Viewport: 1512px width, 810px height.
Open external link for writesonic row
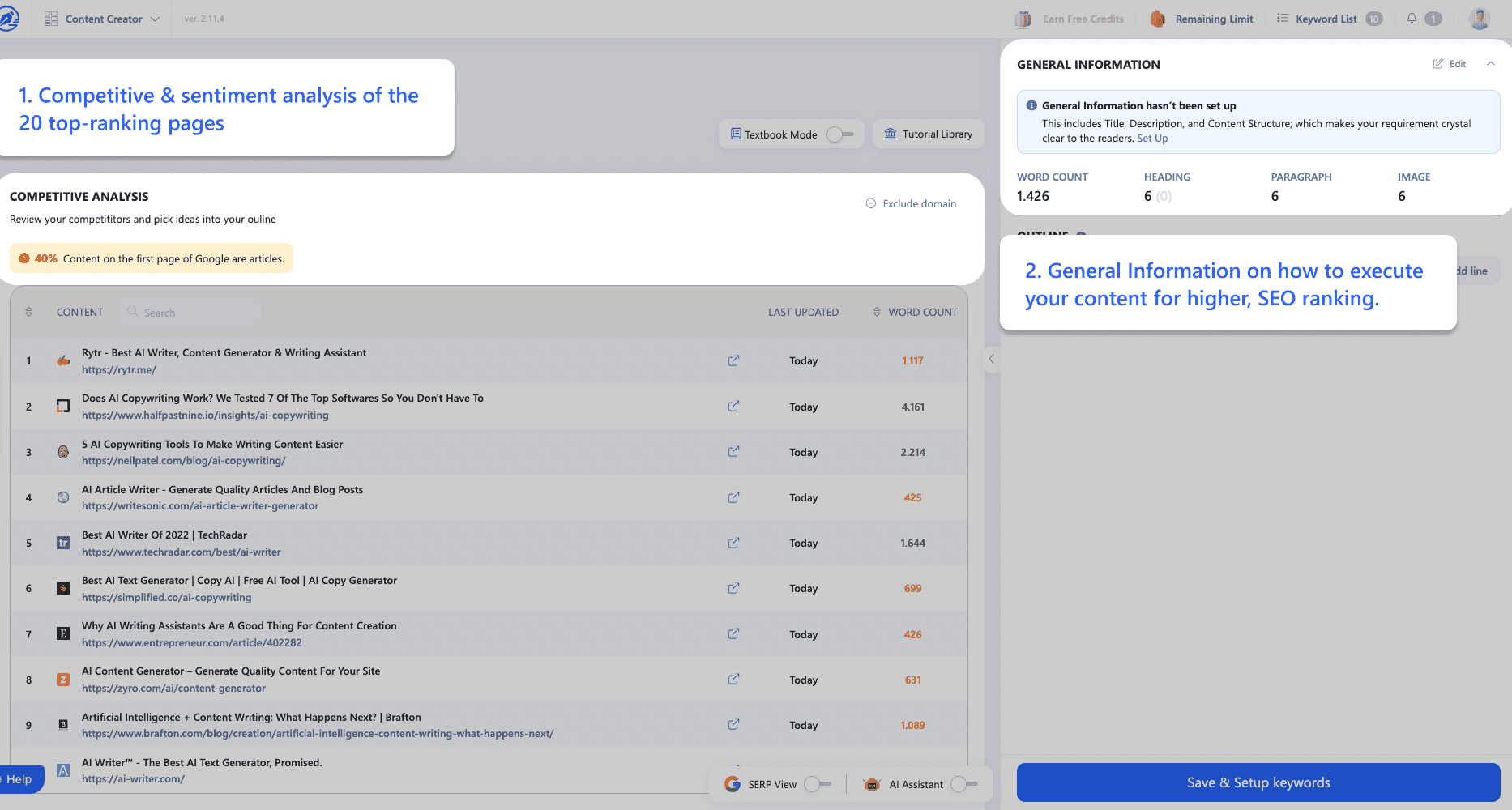(x=733, y=497)
